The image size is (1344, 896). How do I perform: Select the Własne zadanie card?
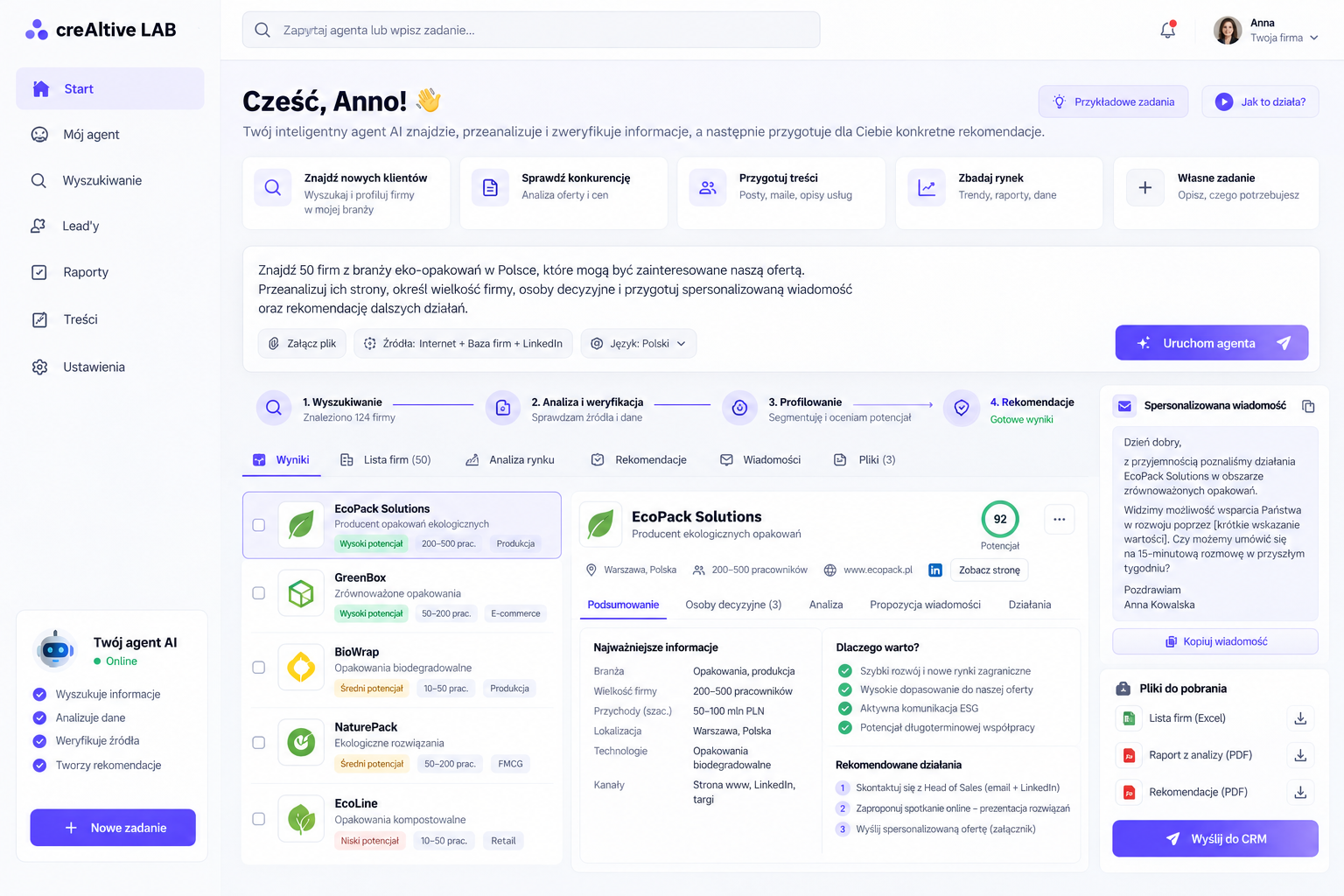1216,193
